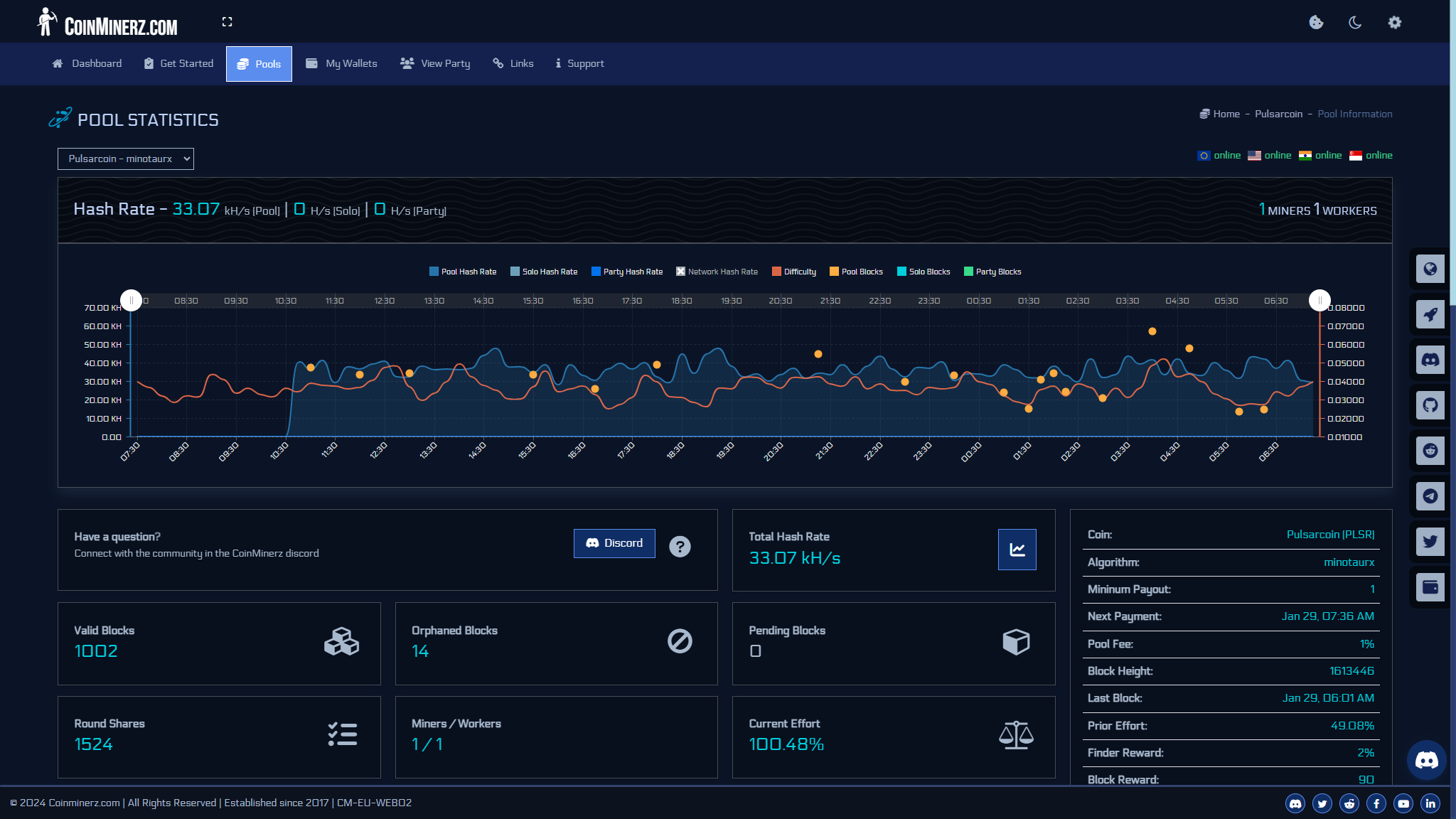Open Discord from the right sidebar

click(x=1430, y=360)
